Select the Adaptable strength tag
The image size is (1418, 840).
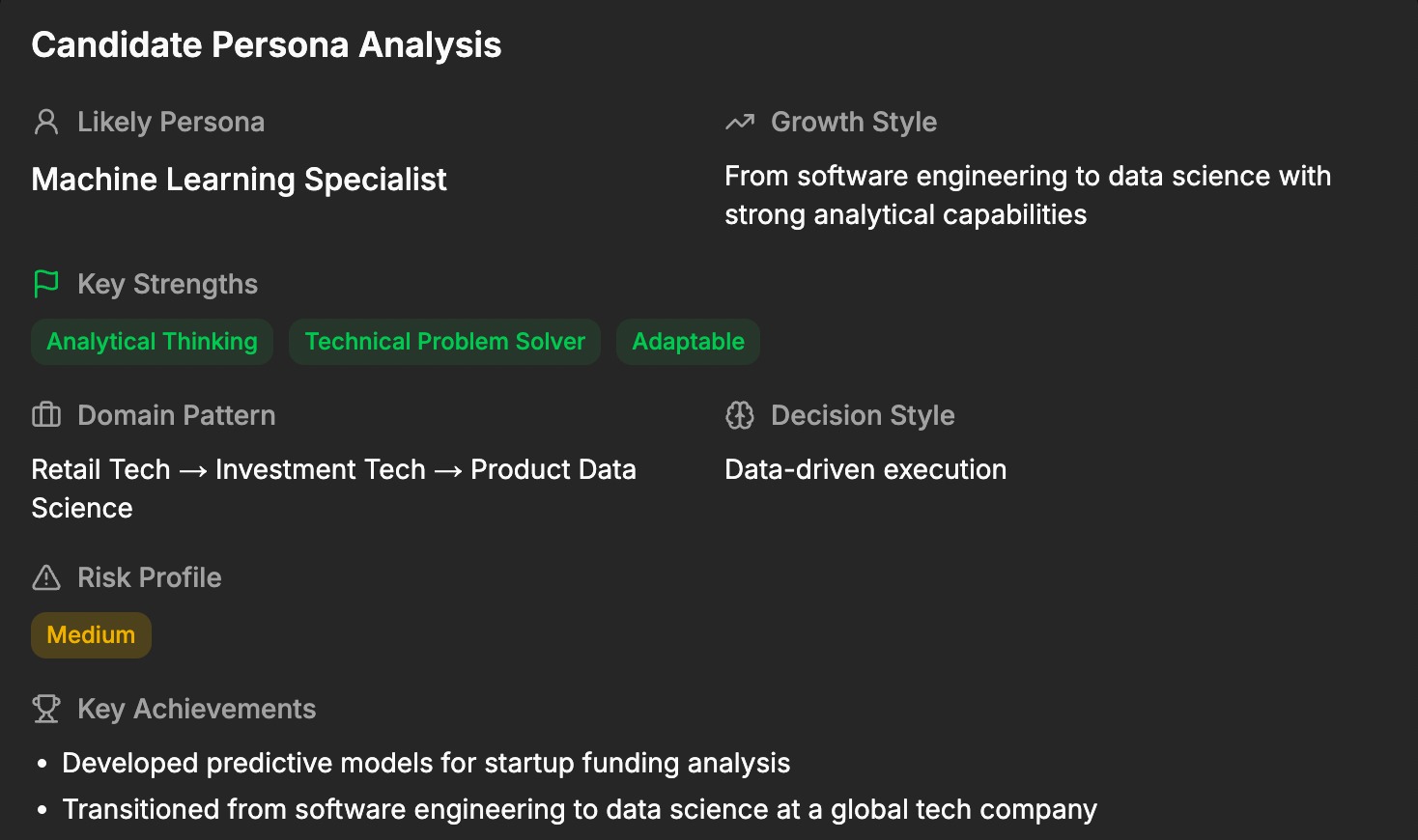[x=689, y=342]
